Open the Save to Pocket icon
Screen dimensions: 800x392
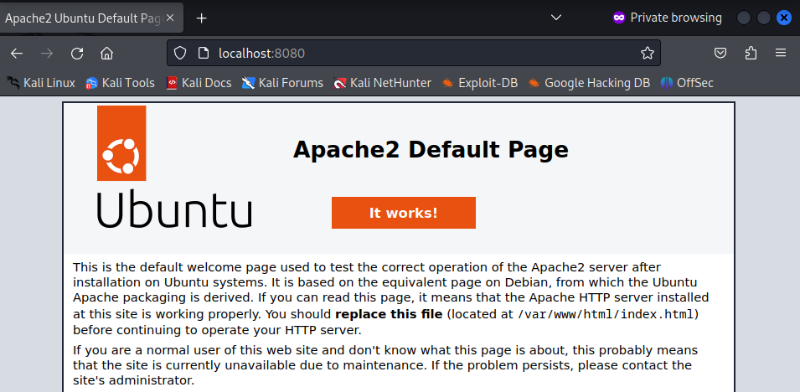(x=720, y=53)
